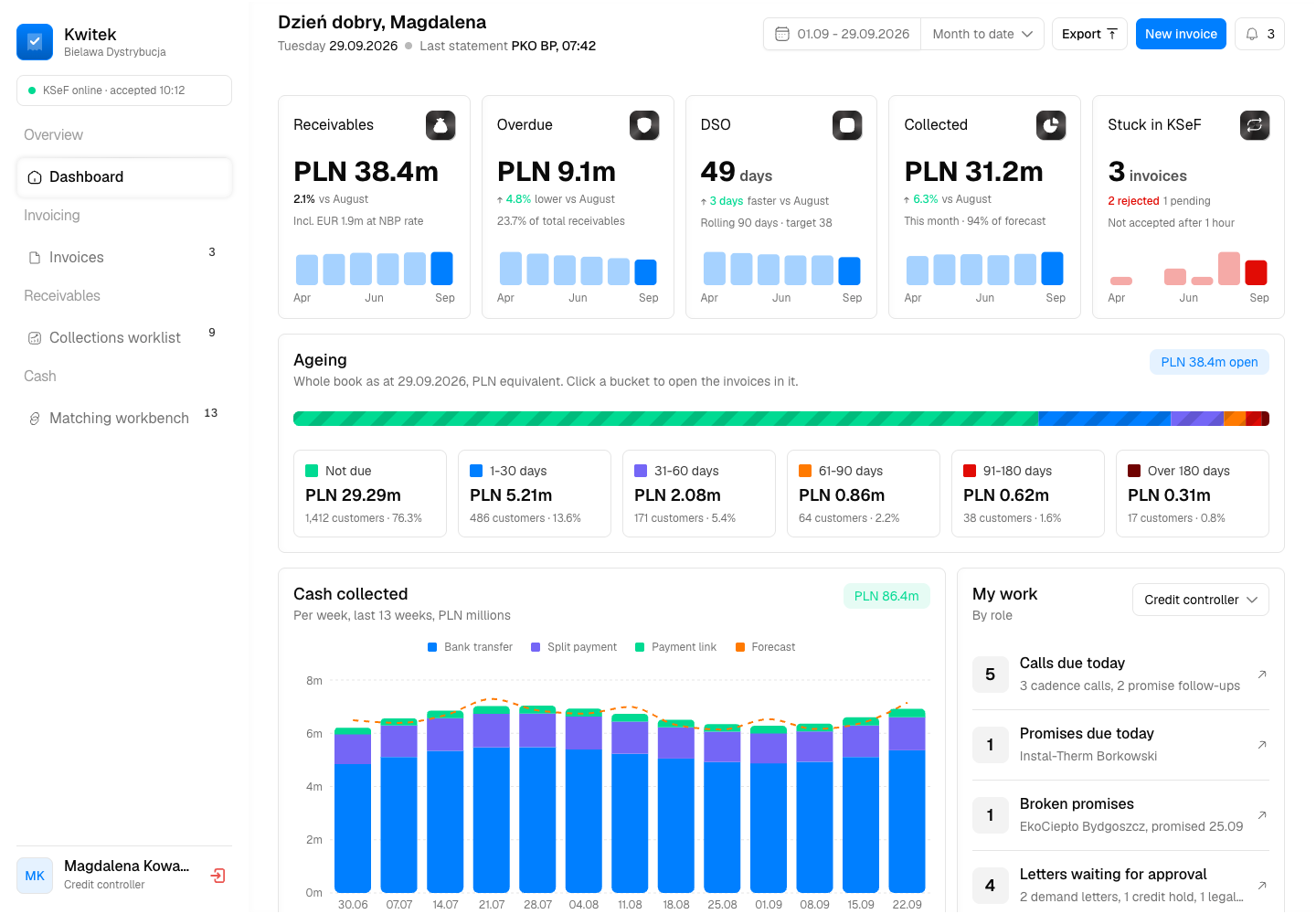The width and height of the screenshot is (1316, 914).
Task: Click the Stuck in KSeF sync icon
Action: (1255, 125)
